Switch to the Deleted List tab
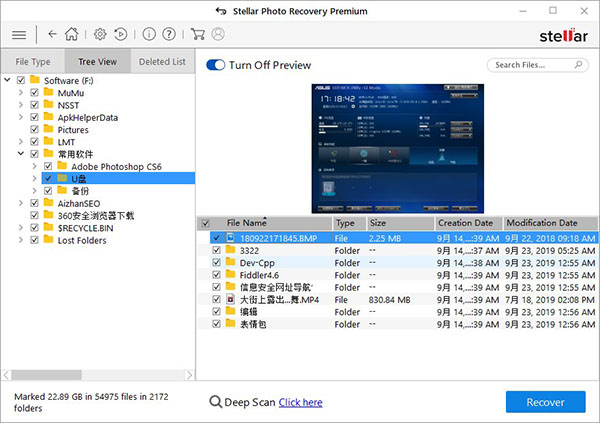 click(x=161, y=62)
